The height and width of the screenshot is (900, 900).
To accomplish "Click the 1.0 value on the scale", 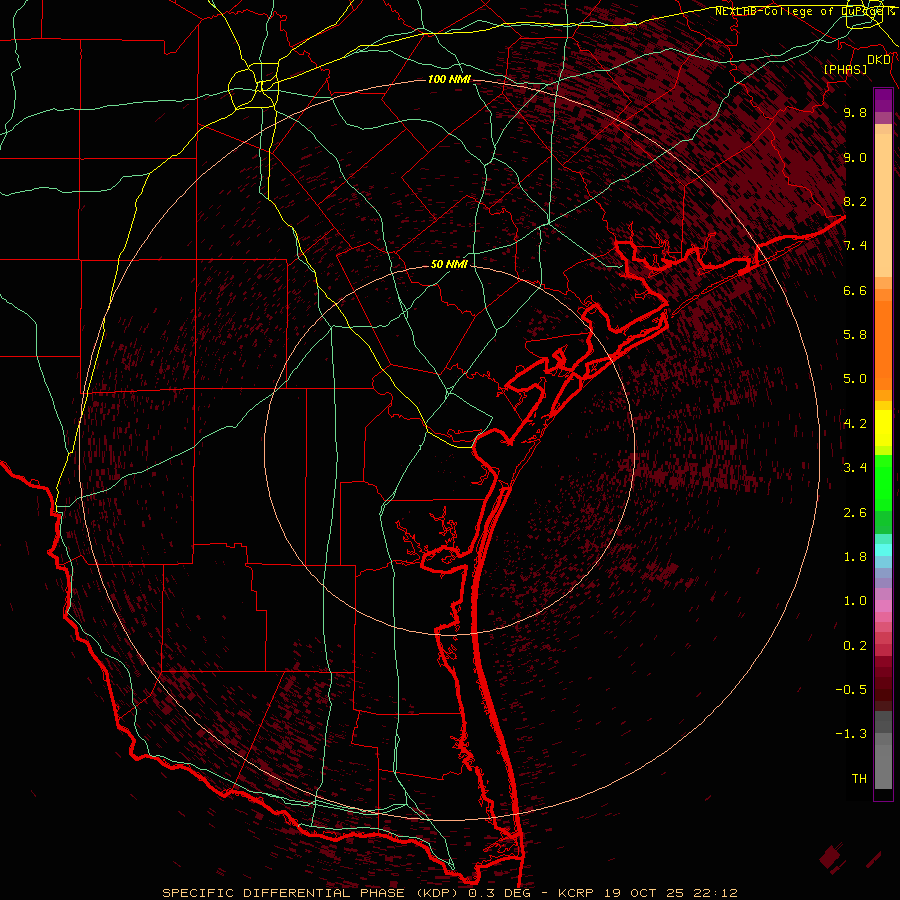I will [855, 601].
